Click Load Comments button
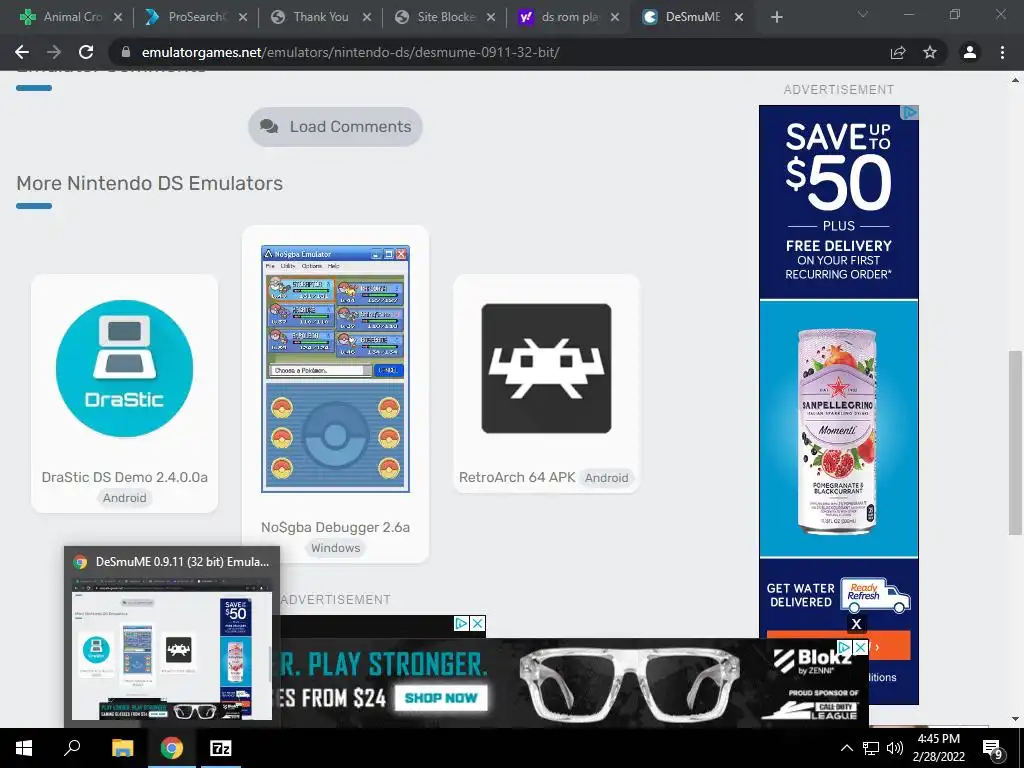The image size is (1024, 768). pos(335,127)
